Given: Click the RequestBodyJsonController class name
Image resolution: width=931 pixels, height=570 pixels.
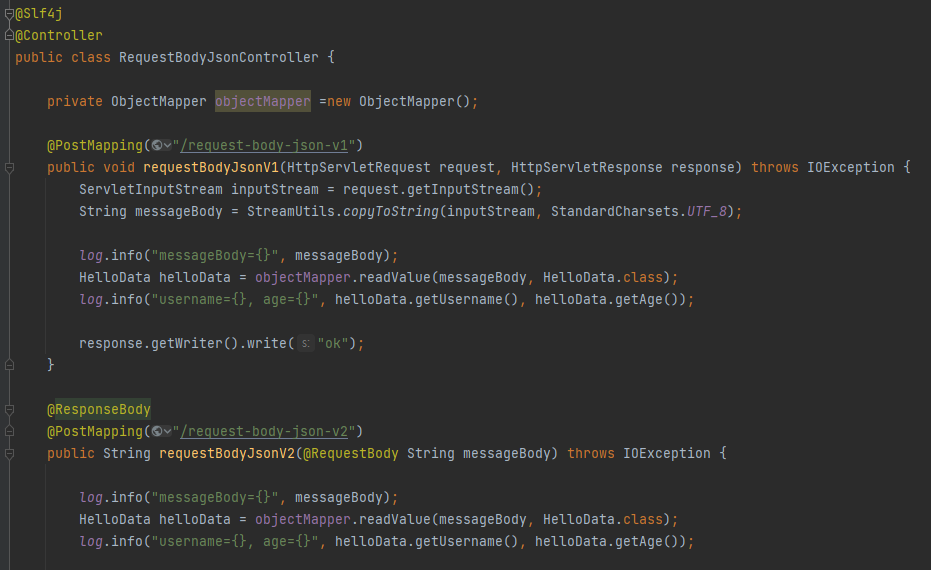Looking at the screenshot, I should point(218,58).
